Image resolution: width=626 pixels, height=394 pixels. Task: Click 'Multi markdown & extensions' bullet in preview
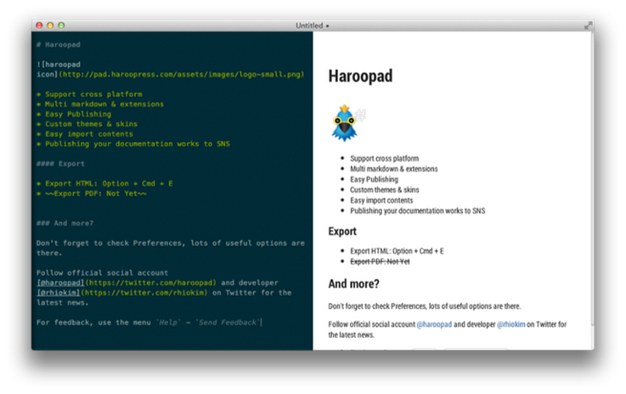click(394, 169)
